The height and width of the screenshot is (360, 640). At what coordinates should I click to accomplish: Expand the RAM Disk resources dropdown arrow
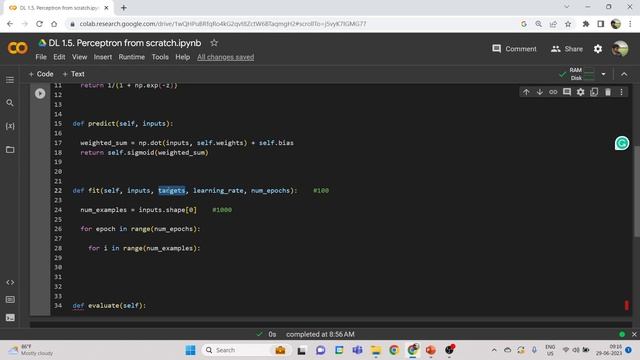(603, 74)
